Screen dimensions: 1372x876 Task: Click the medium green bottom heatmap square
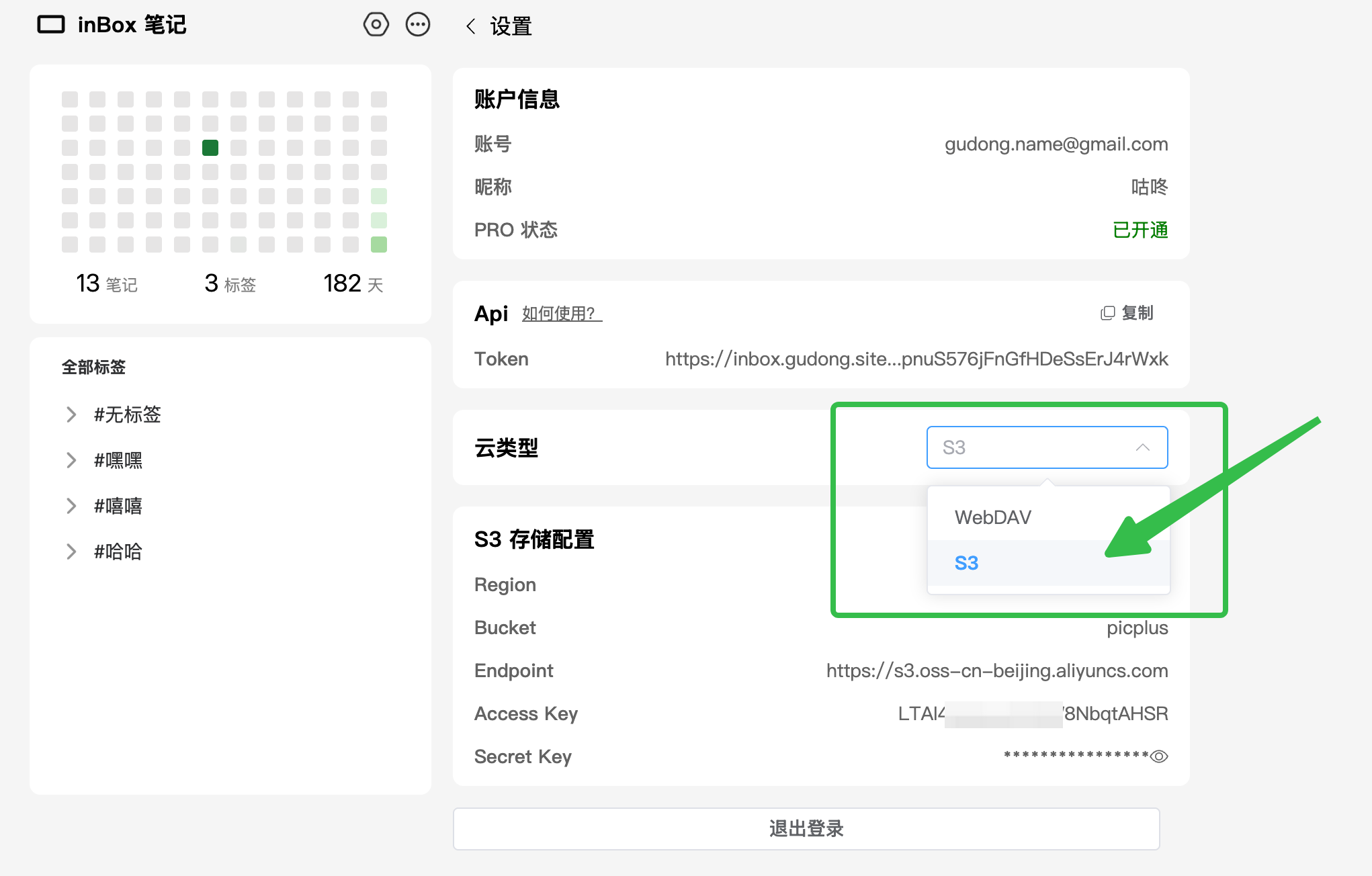click(379, 245)
